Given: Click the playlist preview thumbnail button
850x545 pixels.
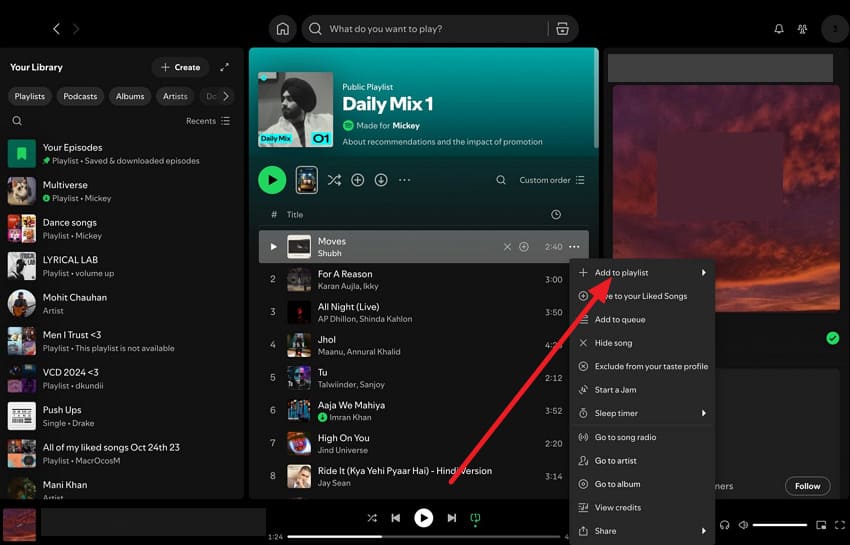Looking at the screenshot, I should point(306,180).
